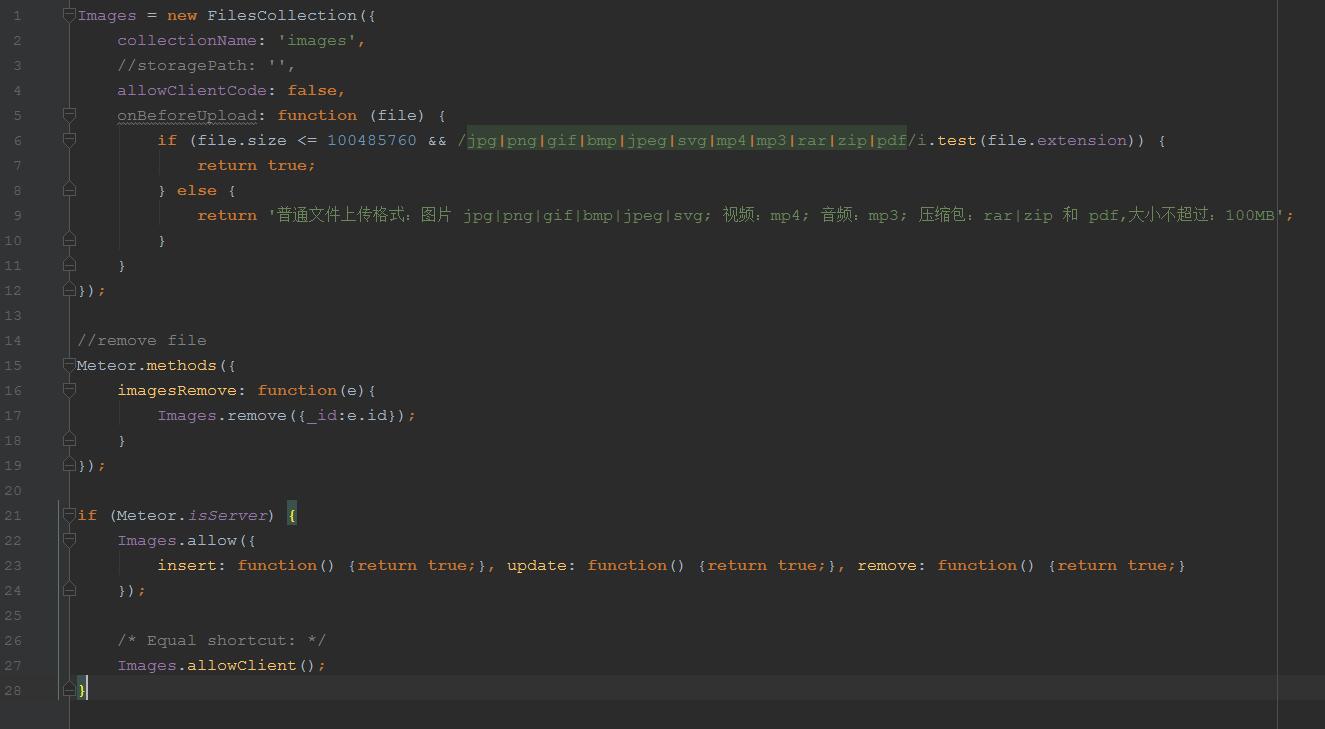
Task: Click the 'remove' key on line 23
Action: (x=887, y=565)
